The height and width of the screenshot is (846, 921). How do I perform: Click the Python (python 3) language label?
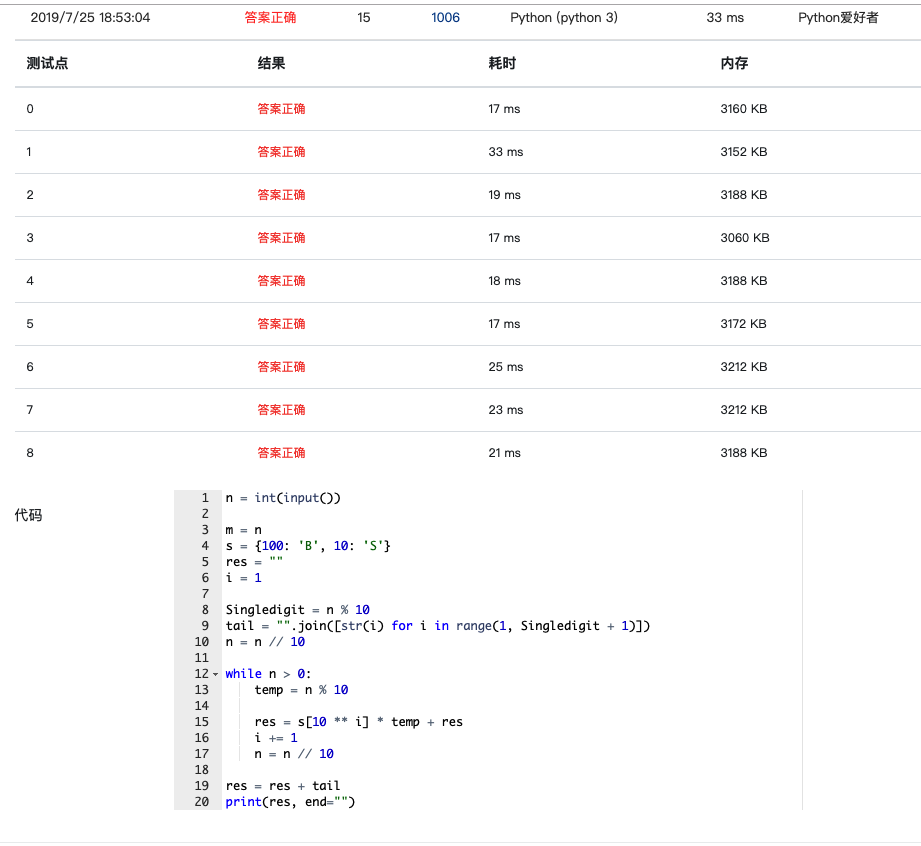(564, 18)
